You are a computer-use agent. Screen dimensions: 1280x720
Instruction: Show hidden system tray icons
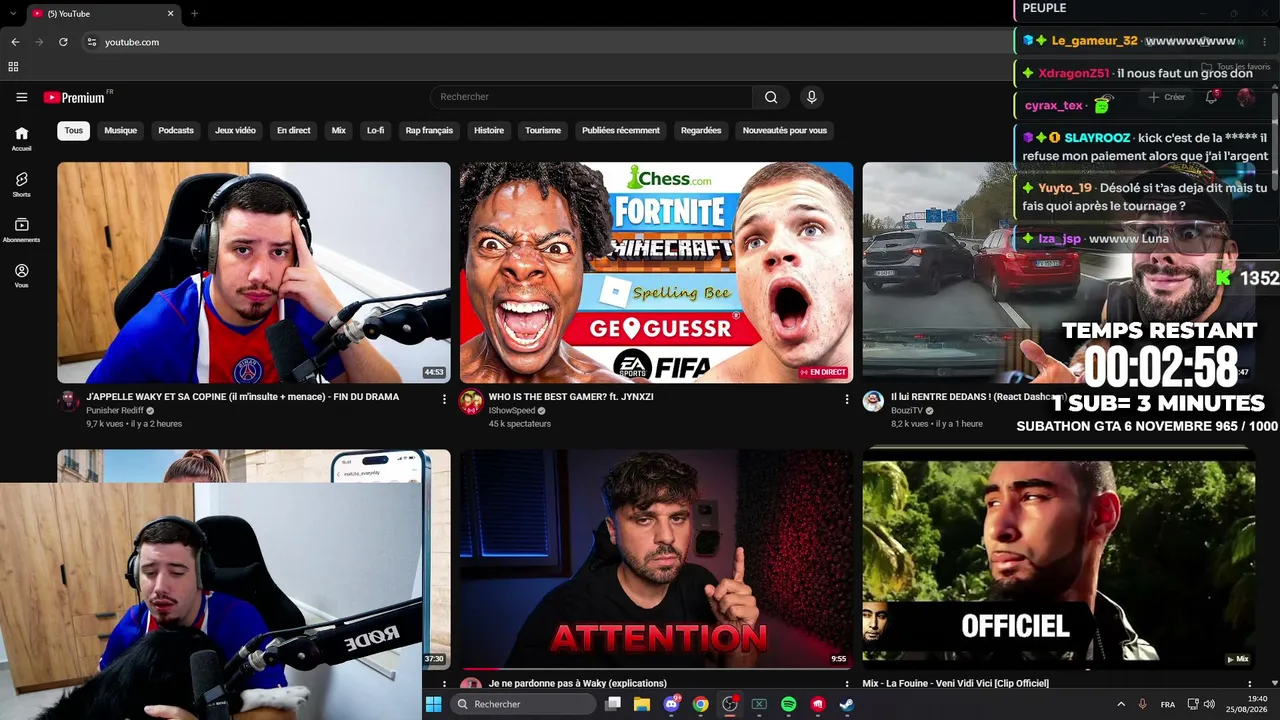[x=1120, y=704]
